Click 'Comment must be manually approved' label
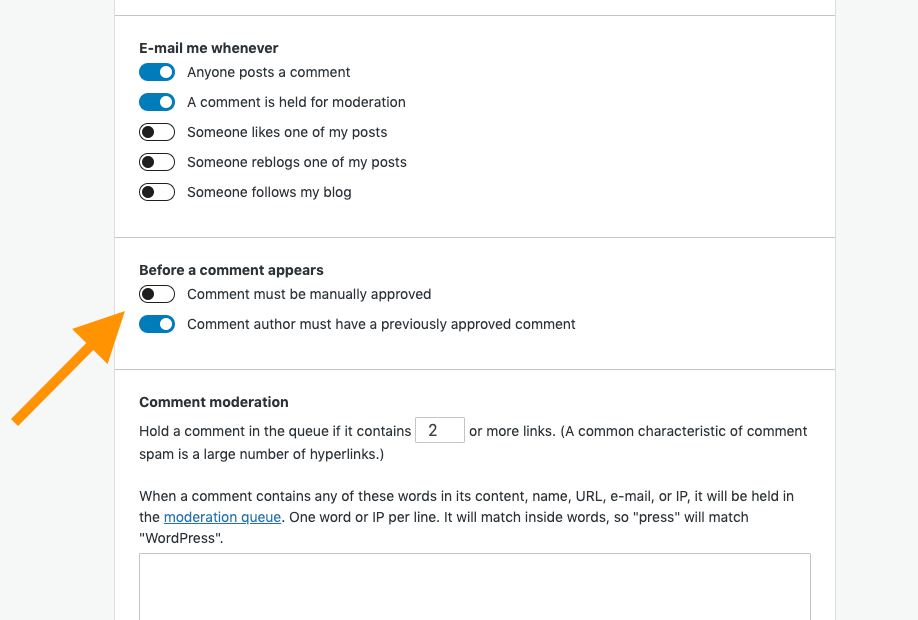This screenshot has height=620, width=918. [x=309, y=294]
